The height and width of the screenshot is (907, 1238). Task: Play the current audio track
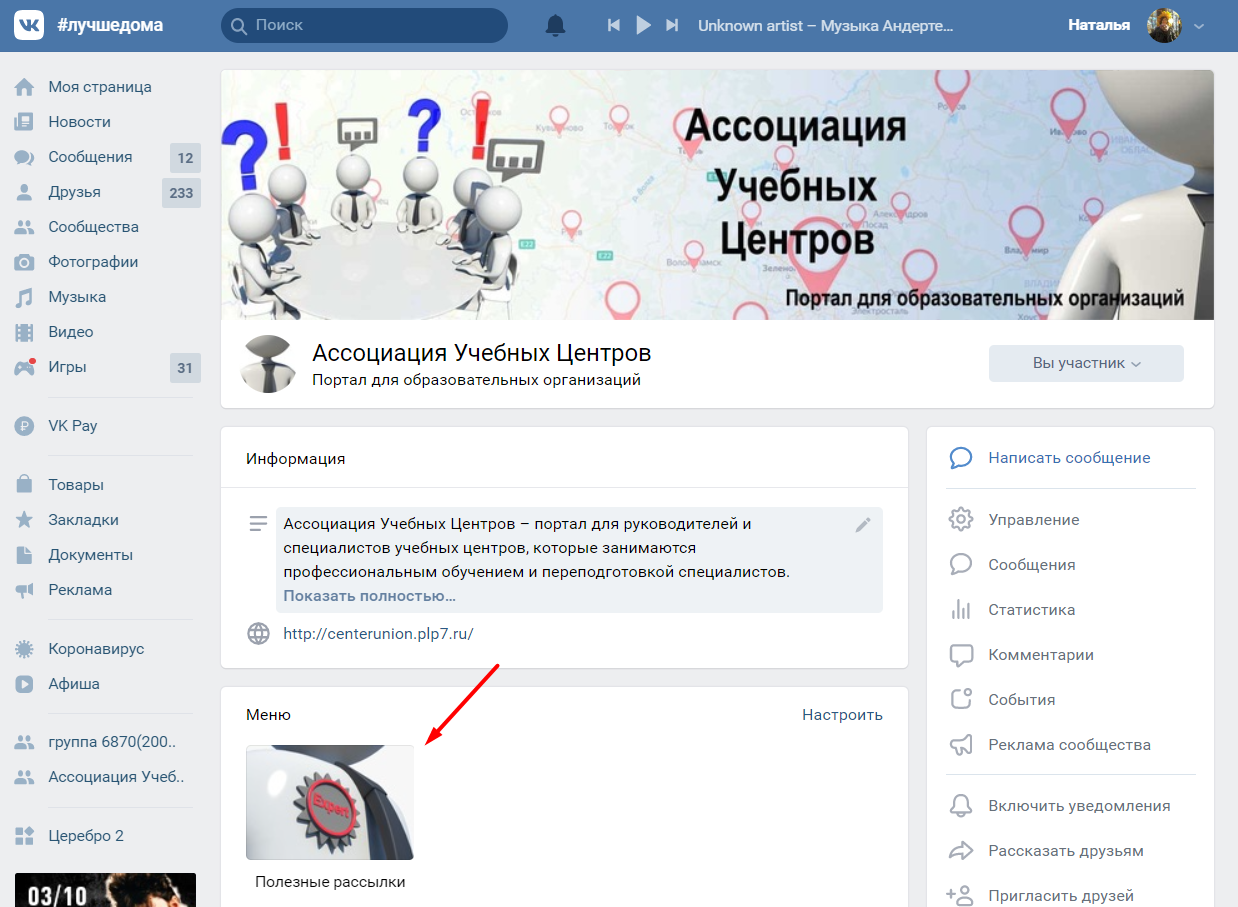pos(644,25)
